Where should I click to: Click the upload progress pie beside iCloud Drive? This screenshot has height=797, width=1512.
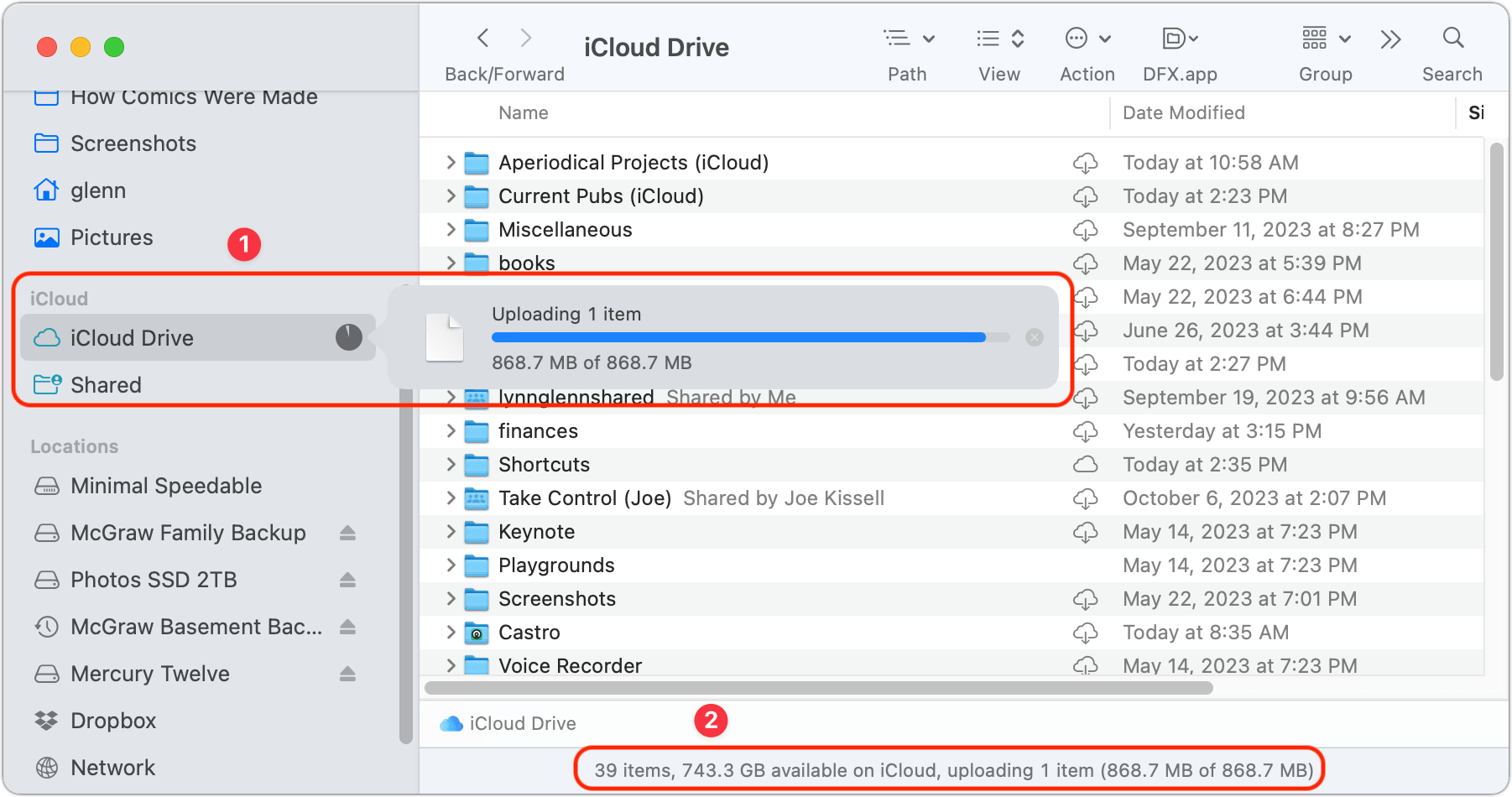click(x=347, y=337)
